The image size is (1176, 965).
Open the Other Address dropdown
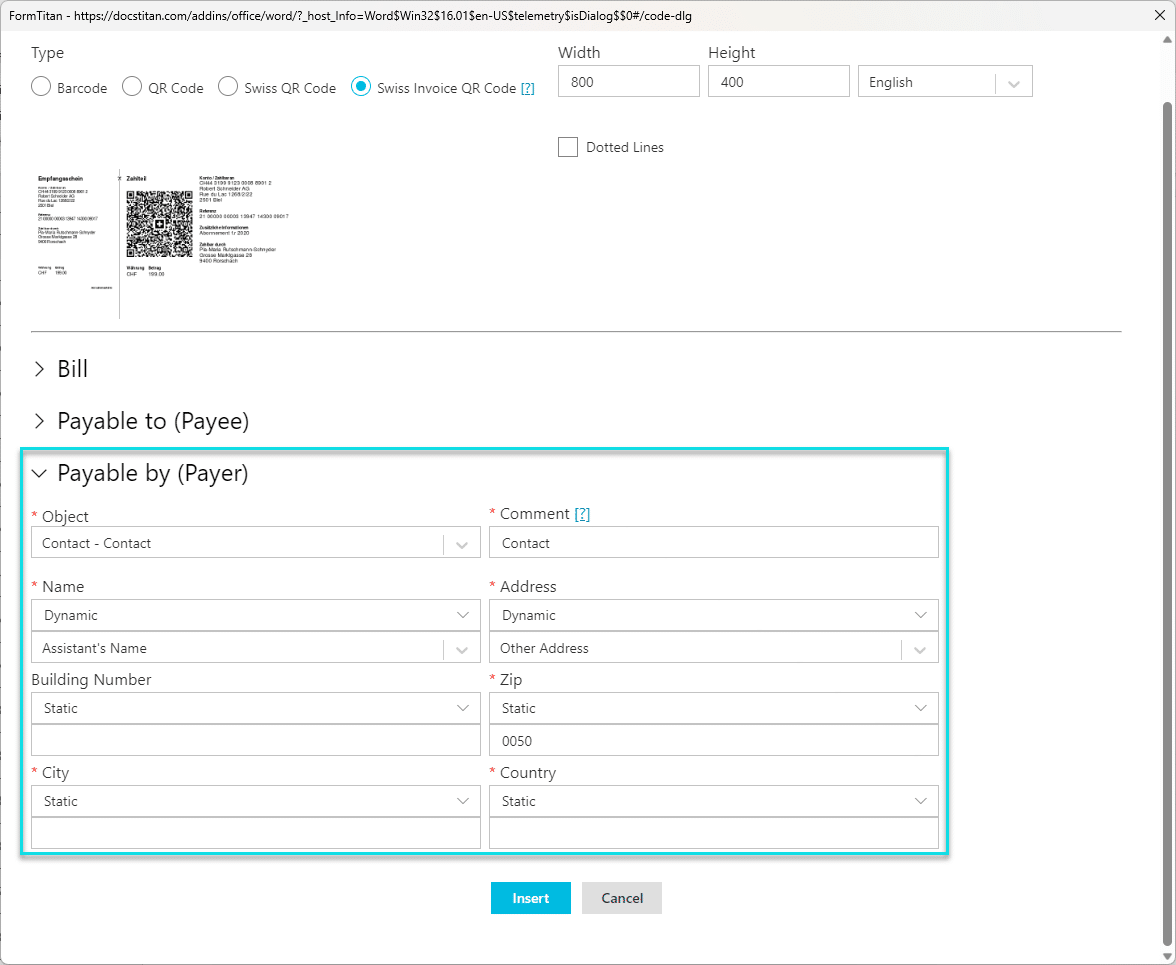919,648
